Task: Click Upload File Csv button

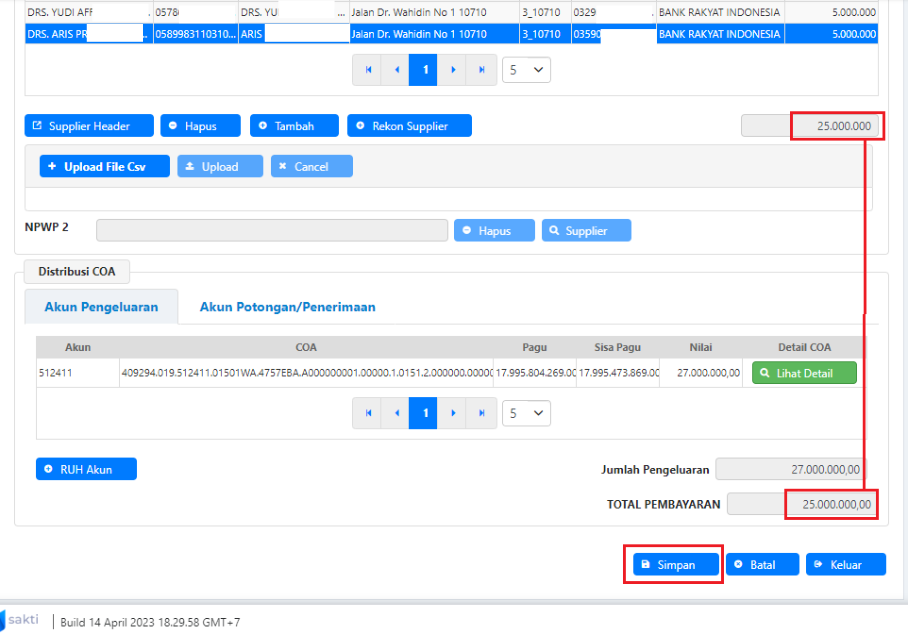Action: (105, 167)
